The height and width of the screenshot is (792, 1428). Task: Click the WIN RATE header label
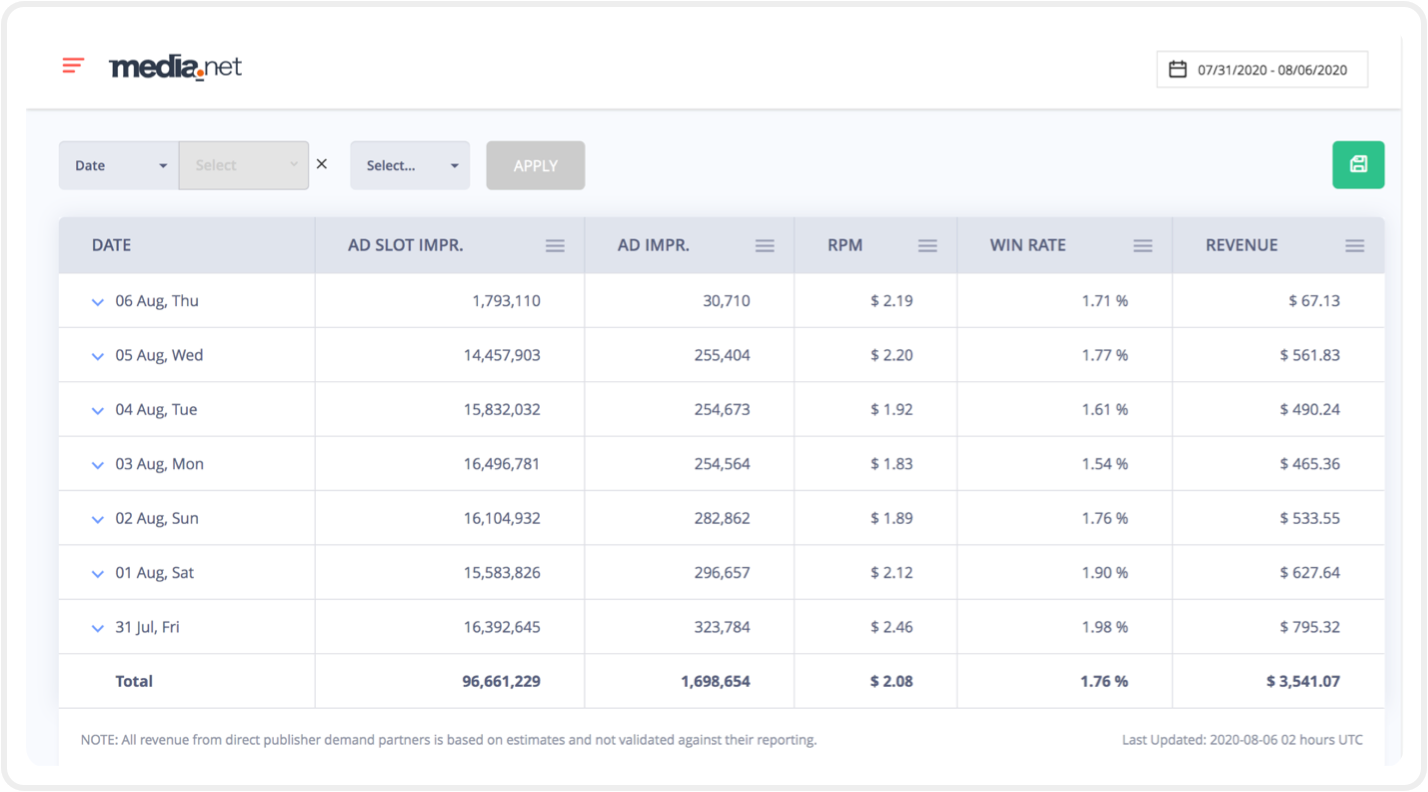pos(1028,245)
